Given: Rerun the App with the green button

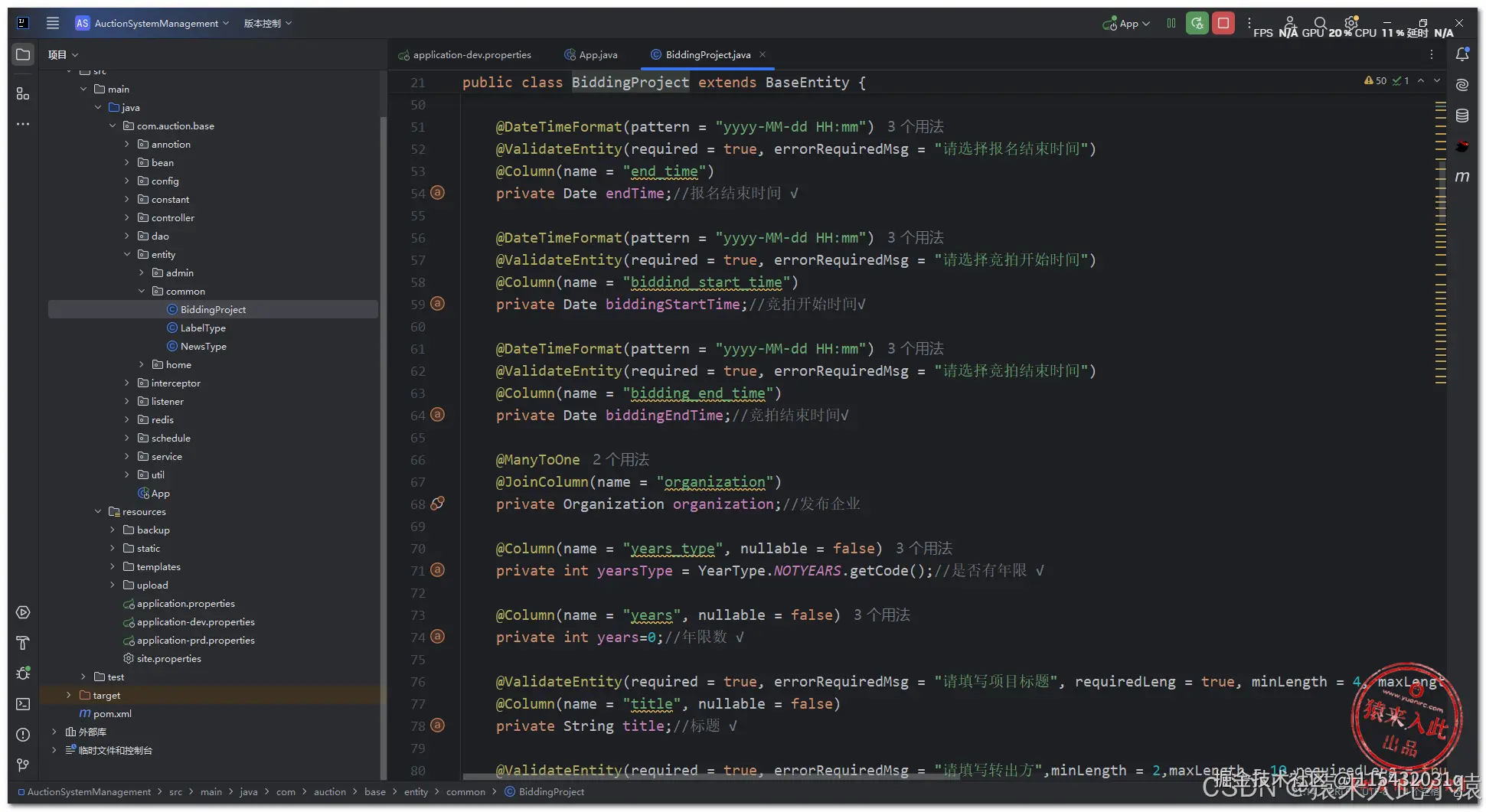Looking at the screenshot, I should click(x=1197, y=23).
